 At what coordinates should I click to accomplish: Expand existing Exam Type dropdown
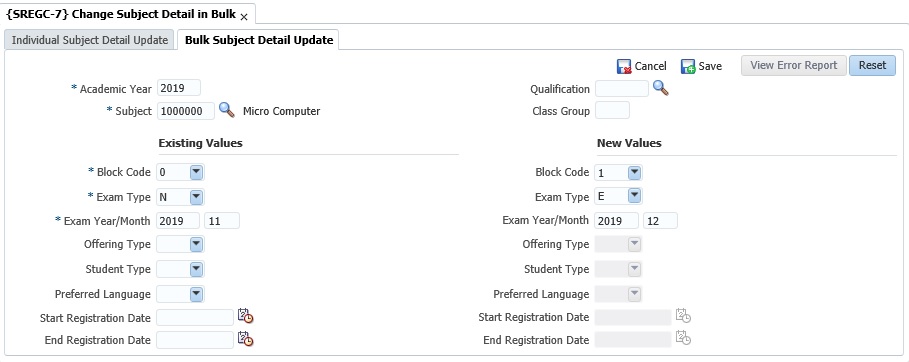coord(196,197)
